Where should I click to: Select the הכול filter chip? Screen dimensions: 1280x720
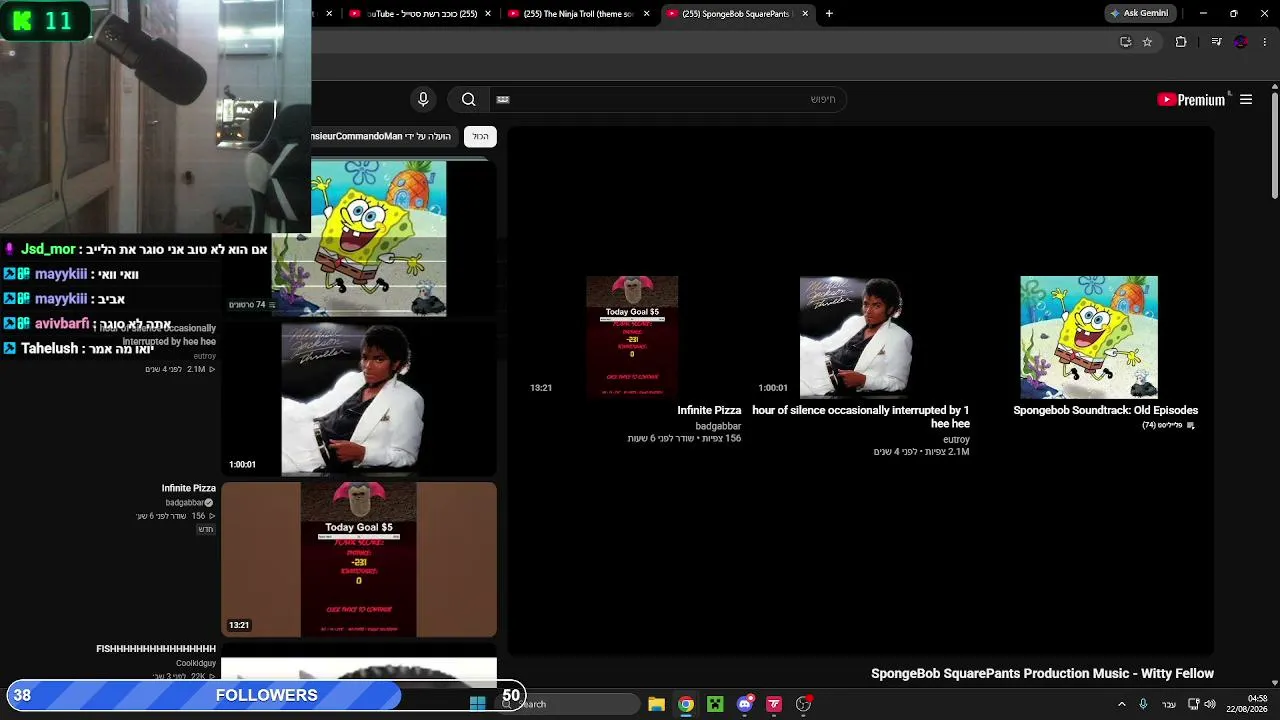[x=481, y=136]
